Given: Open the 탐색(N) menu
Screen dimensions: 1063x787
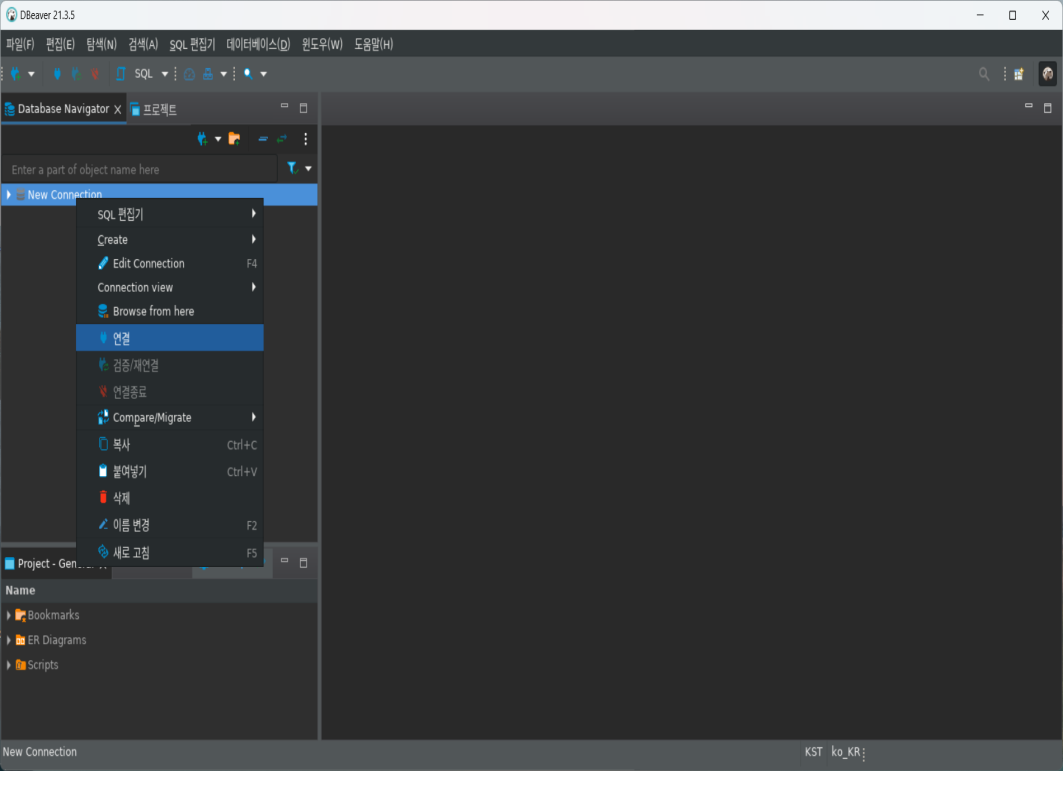Looking at the screenshot, I should (102, 45).
